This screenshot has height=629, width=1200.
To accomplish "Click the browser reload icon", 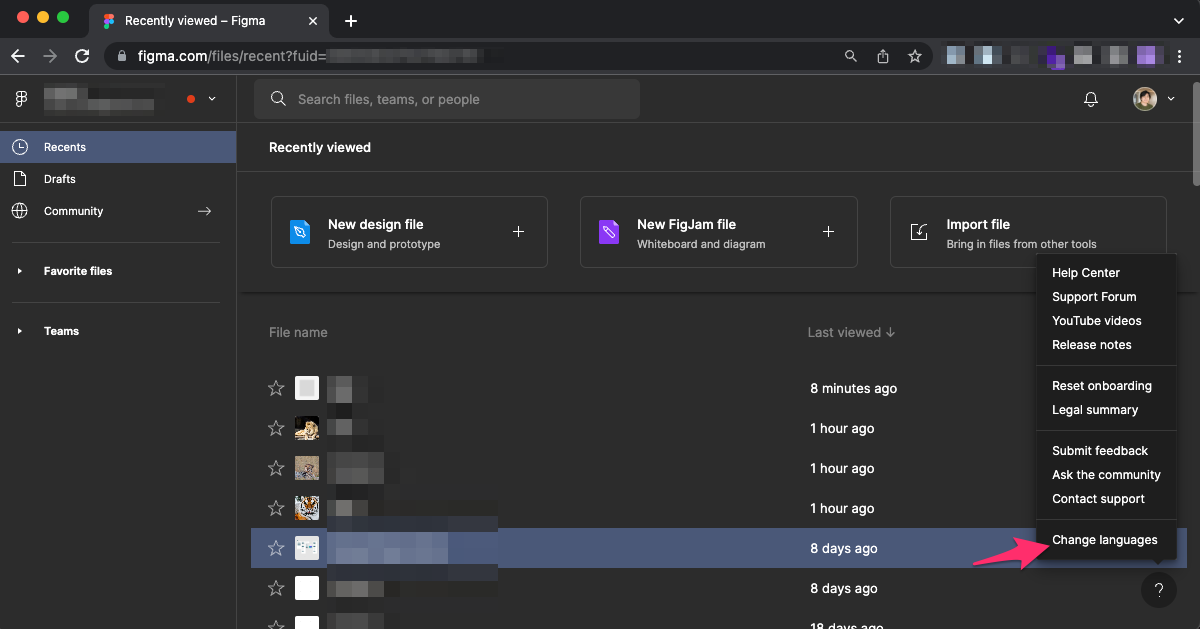I will (82, 56).
